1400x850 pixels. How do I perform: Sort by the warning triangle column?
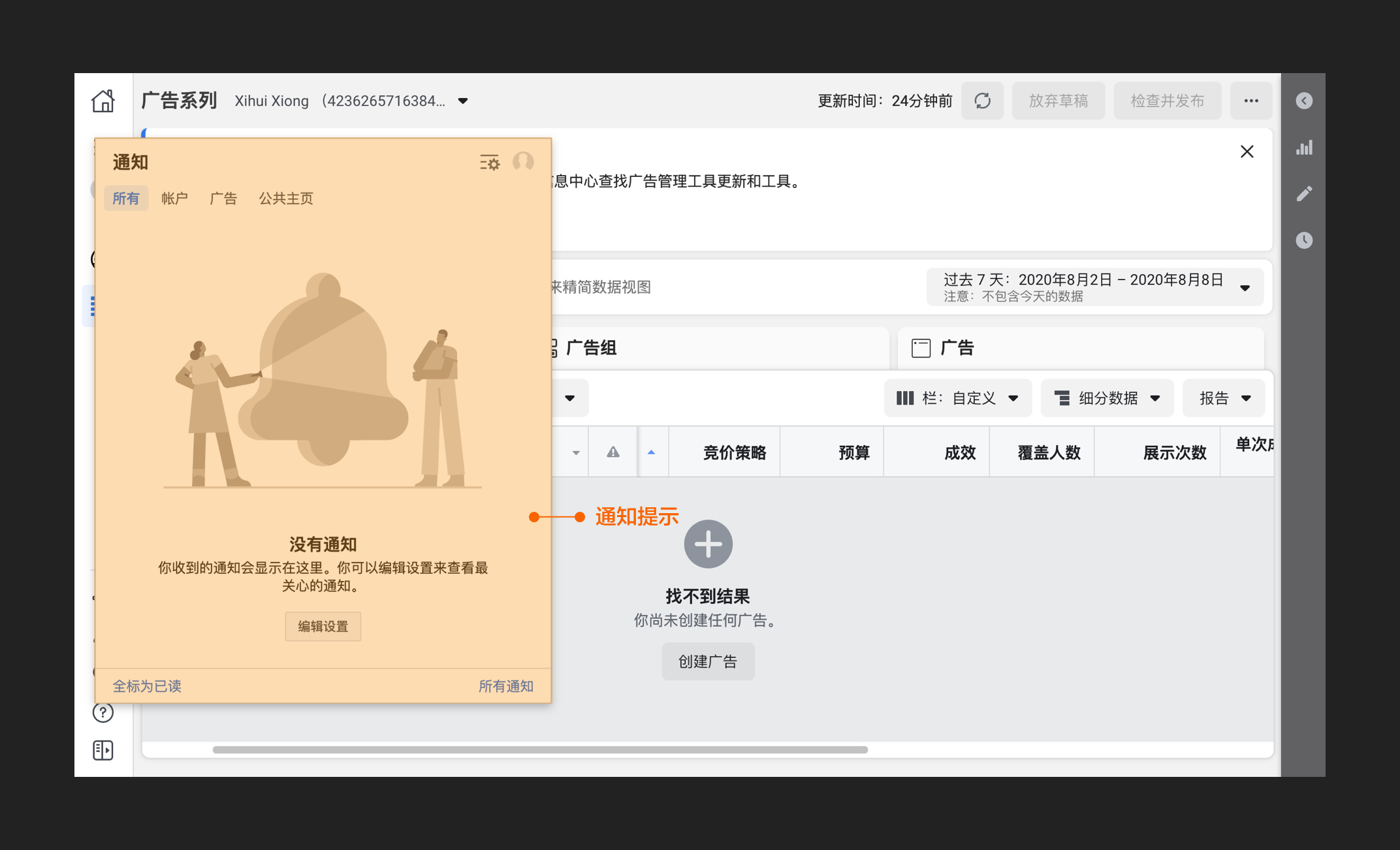(612, 452)
